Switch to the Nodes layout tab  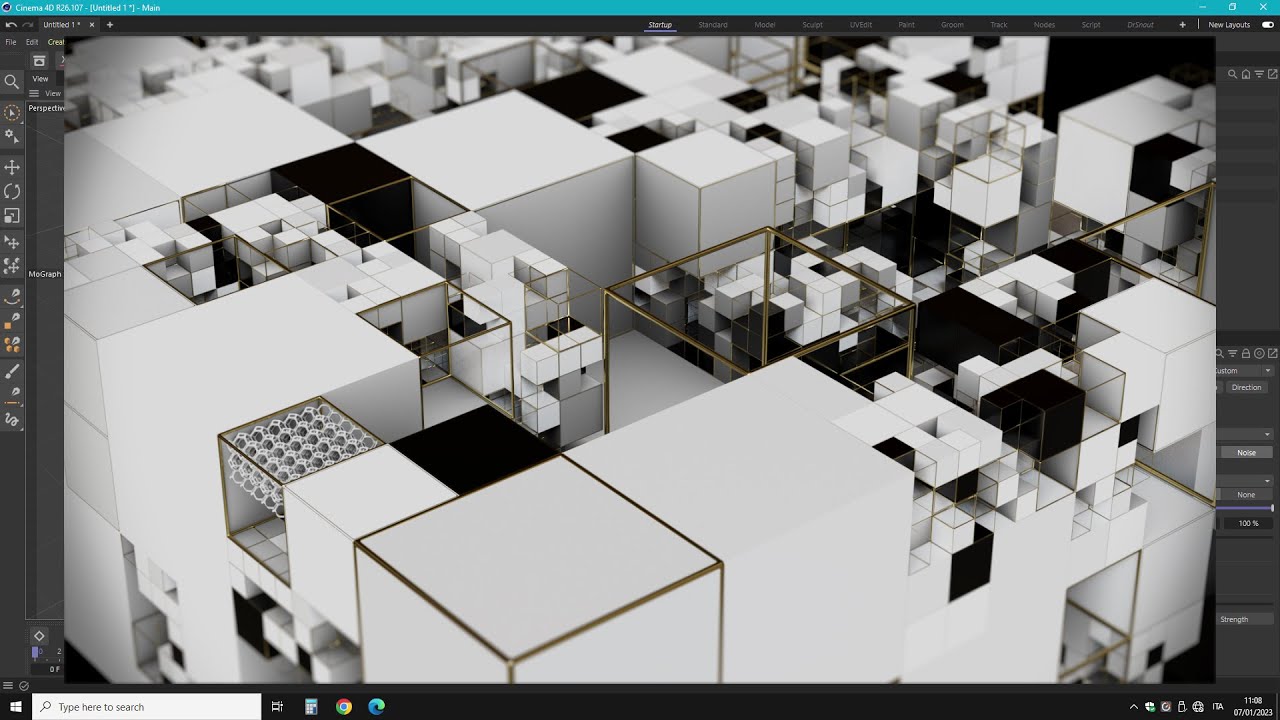pyautogui.click(x=1044, y=25)
